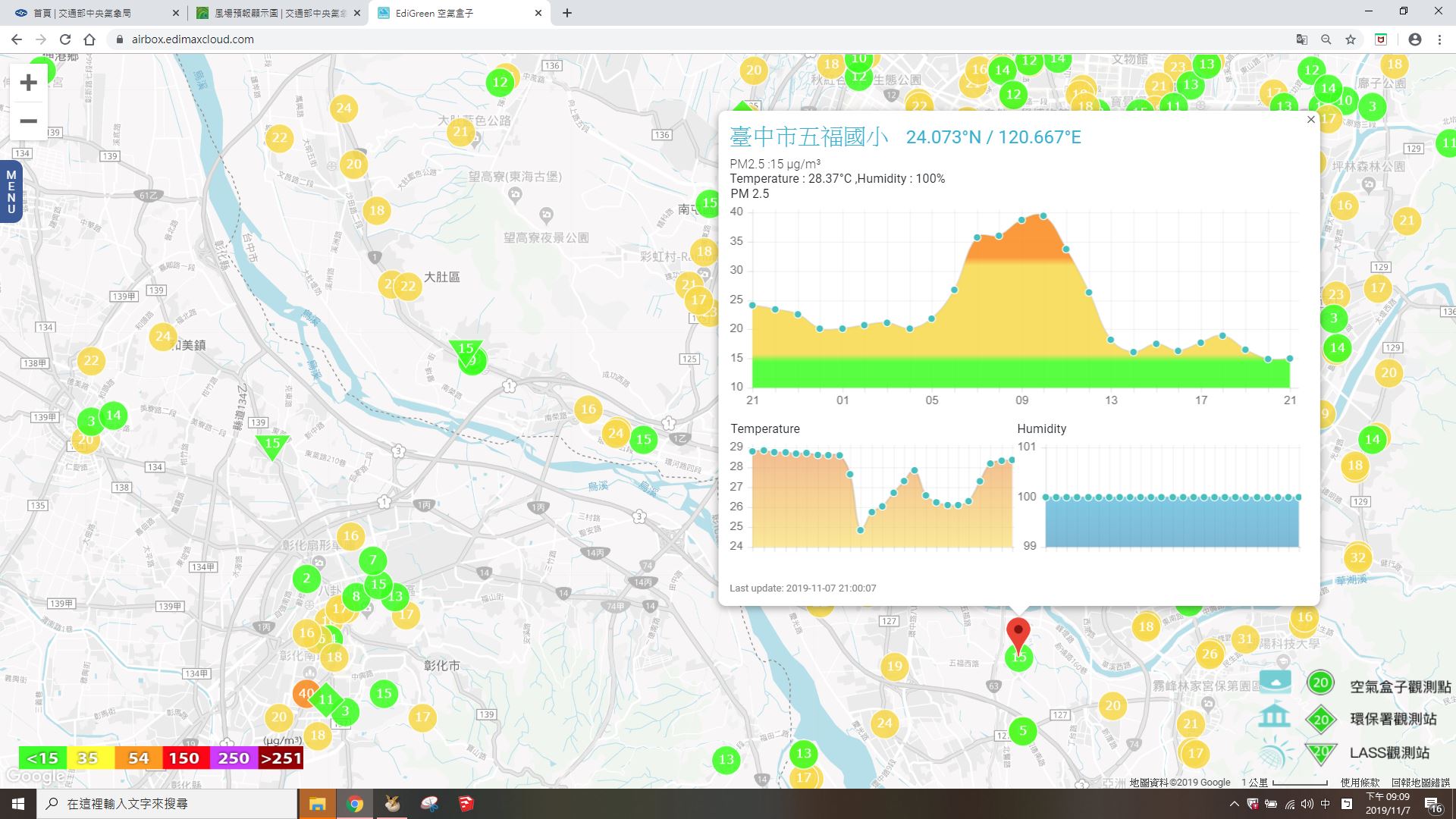Screen dimensions: 1456x819
Task: Go back to previous page
Action: [17, 39]
